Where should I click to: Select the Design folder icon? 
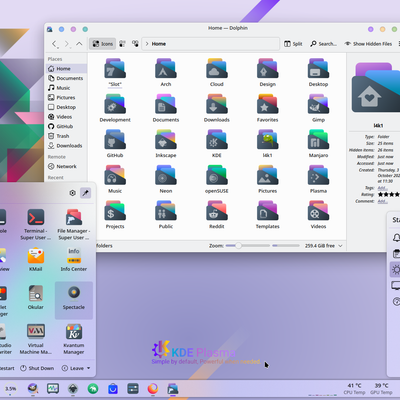(267, 68)
